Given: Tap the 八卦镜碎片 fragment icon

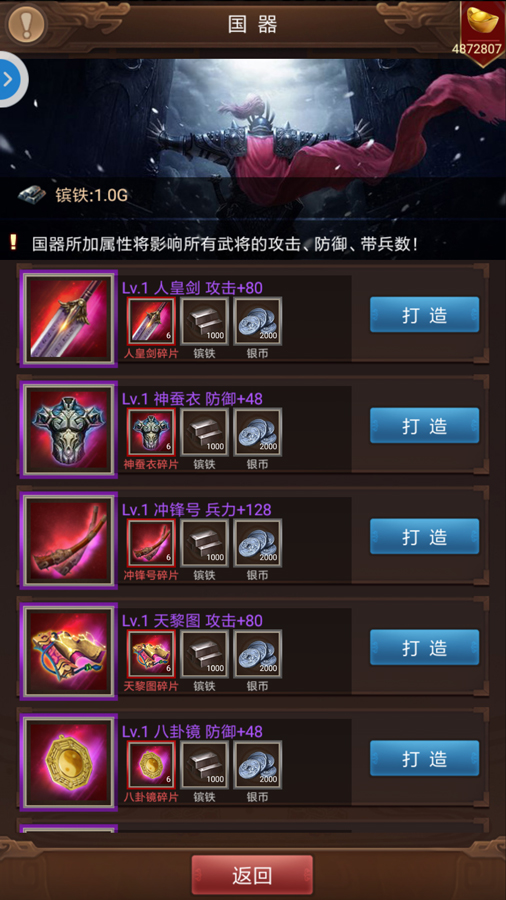Looking at the screenshot, I should [x=151, y=765].
